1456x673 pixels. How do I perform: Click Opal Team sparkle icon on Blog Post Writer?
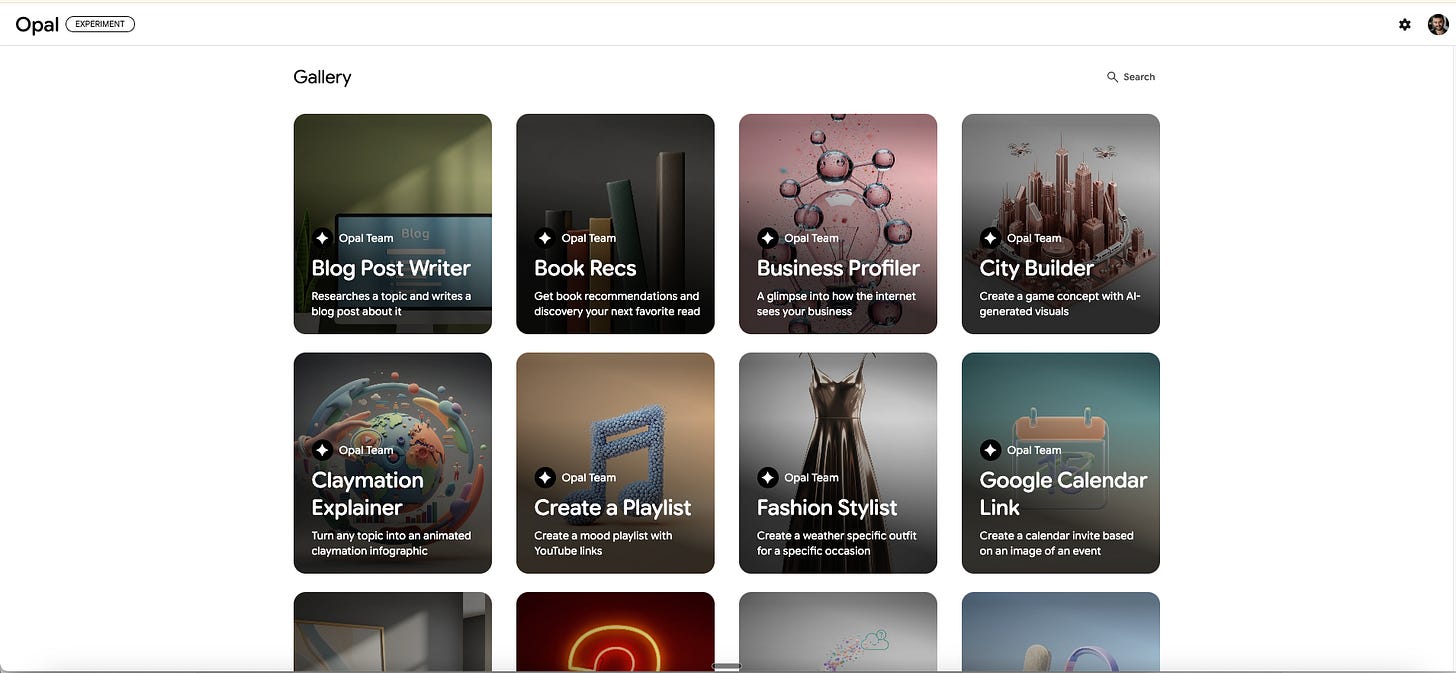coord(322,238)
